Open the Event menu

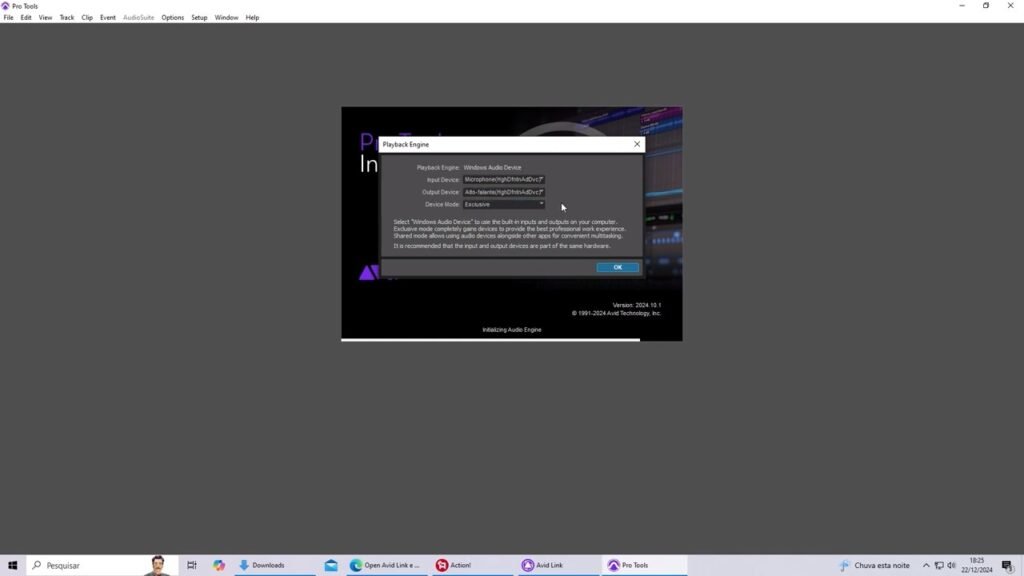(x=108, y=18)
